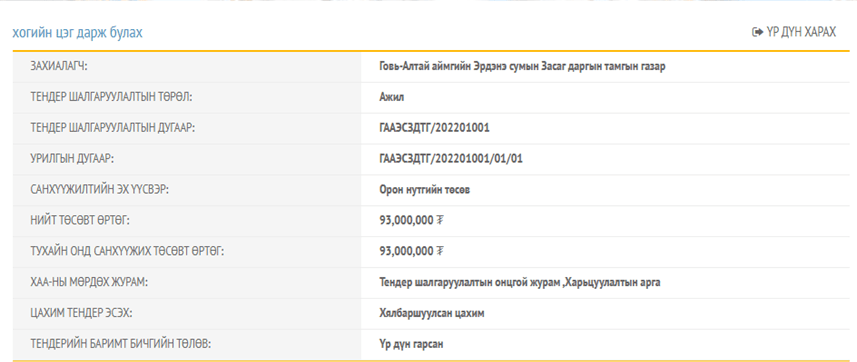This screenshot has height=362, width=857.
Task: Select the ХАА-НЫ МӨРДӨХ ЖУРАМ label
Action: click(x=90, y=283)
